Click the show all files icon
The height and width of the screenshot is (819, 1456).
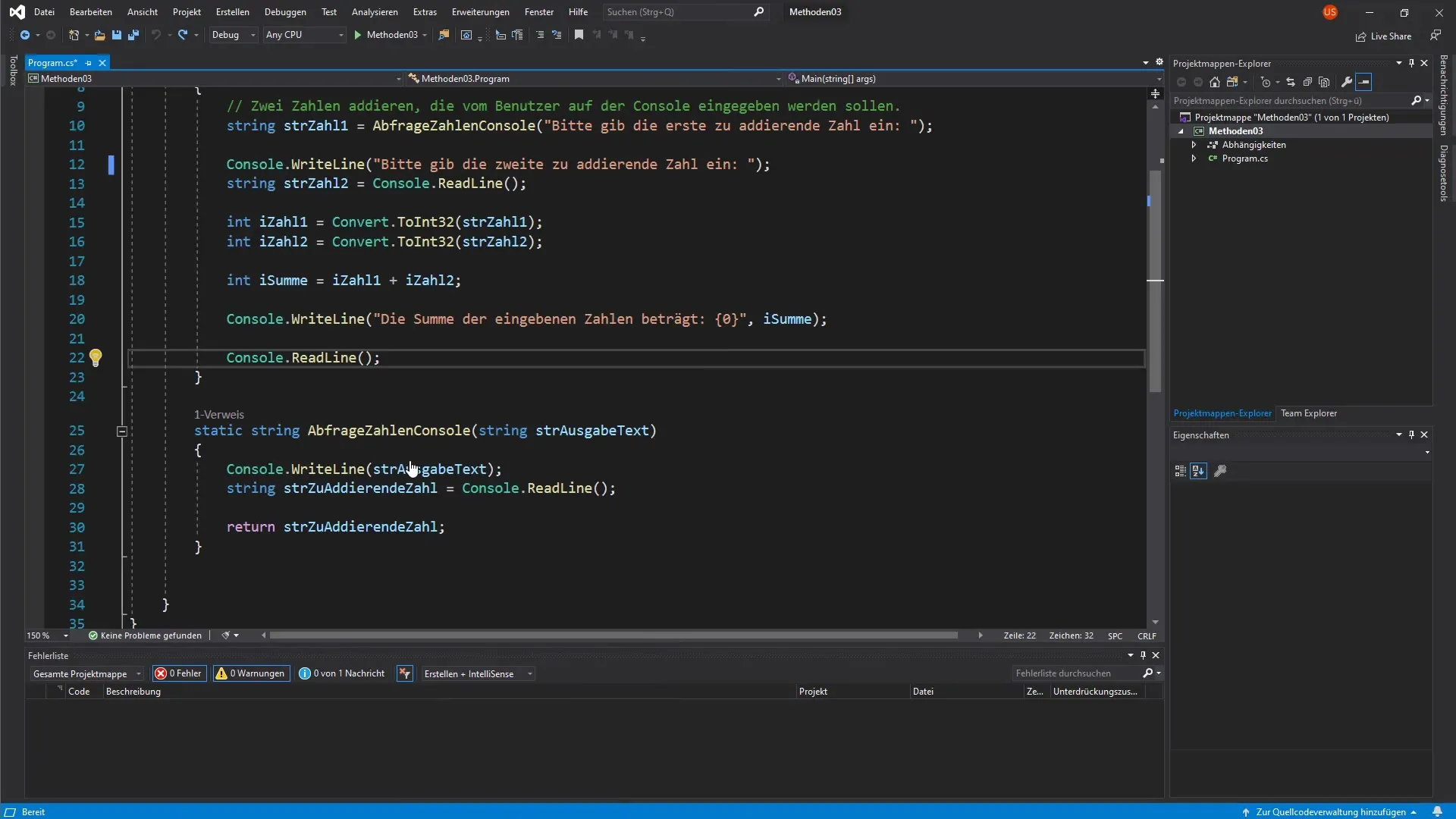[x=1324, y=82]
